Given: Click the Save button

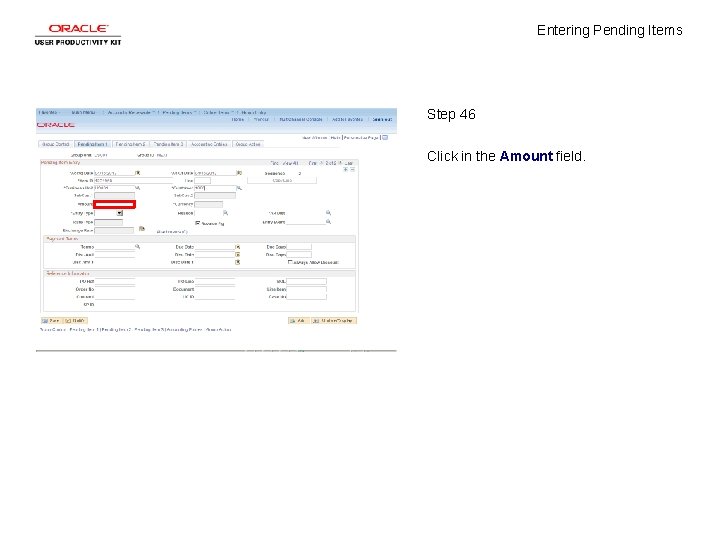Looking at the screenshot, I should (x=51, y=321).
